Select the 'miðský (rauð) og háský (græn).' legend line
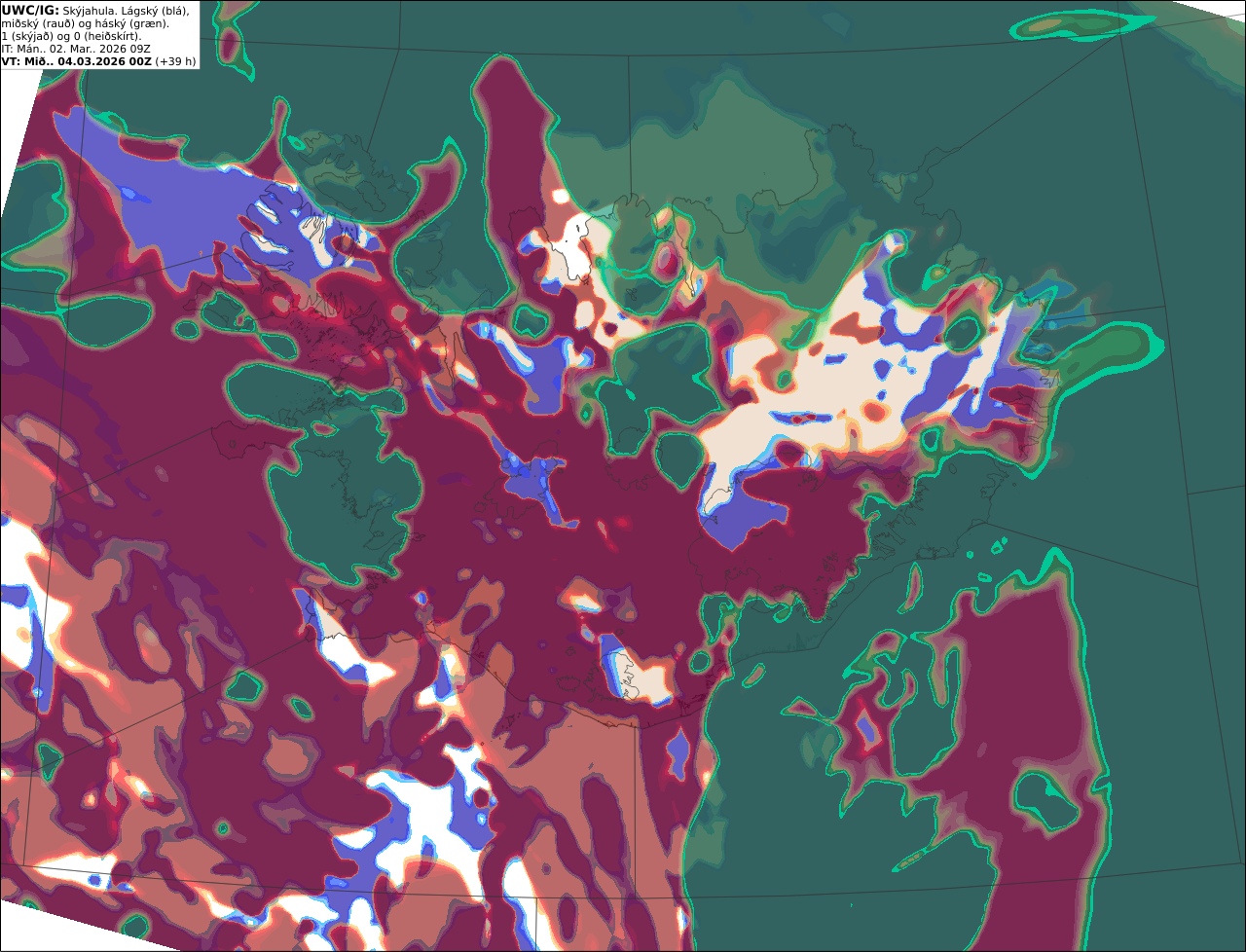 pos(85,22)
